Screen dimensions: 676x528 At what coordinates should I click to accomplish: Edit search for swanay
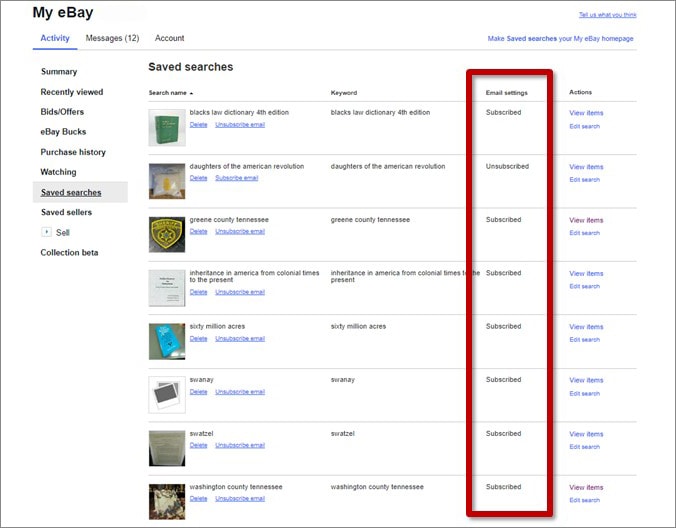584,394
